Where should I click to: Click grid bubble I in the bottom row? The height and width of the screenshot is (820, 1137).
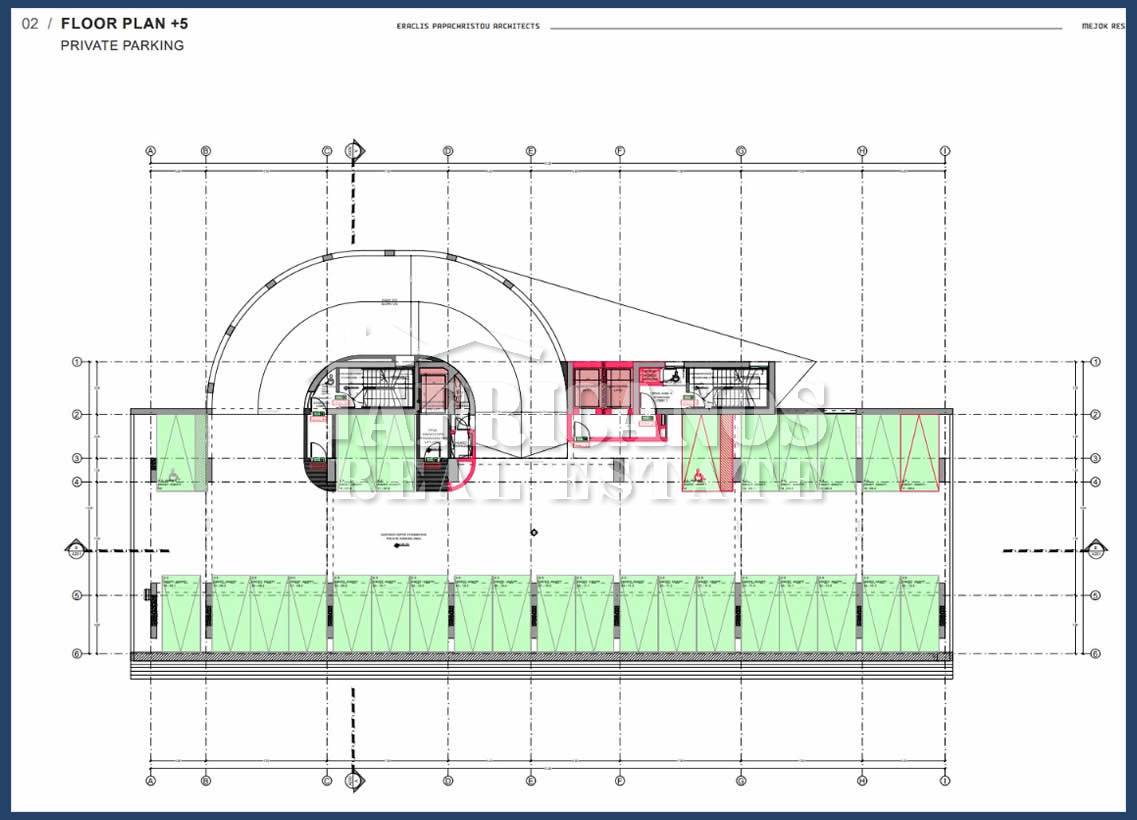pos(944,781)
